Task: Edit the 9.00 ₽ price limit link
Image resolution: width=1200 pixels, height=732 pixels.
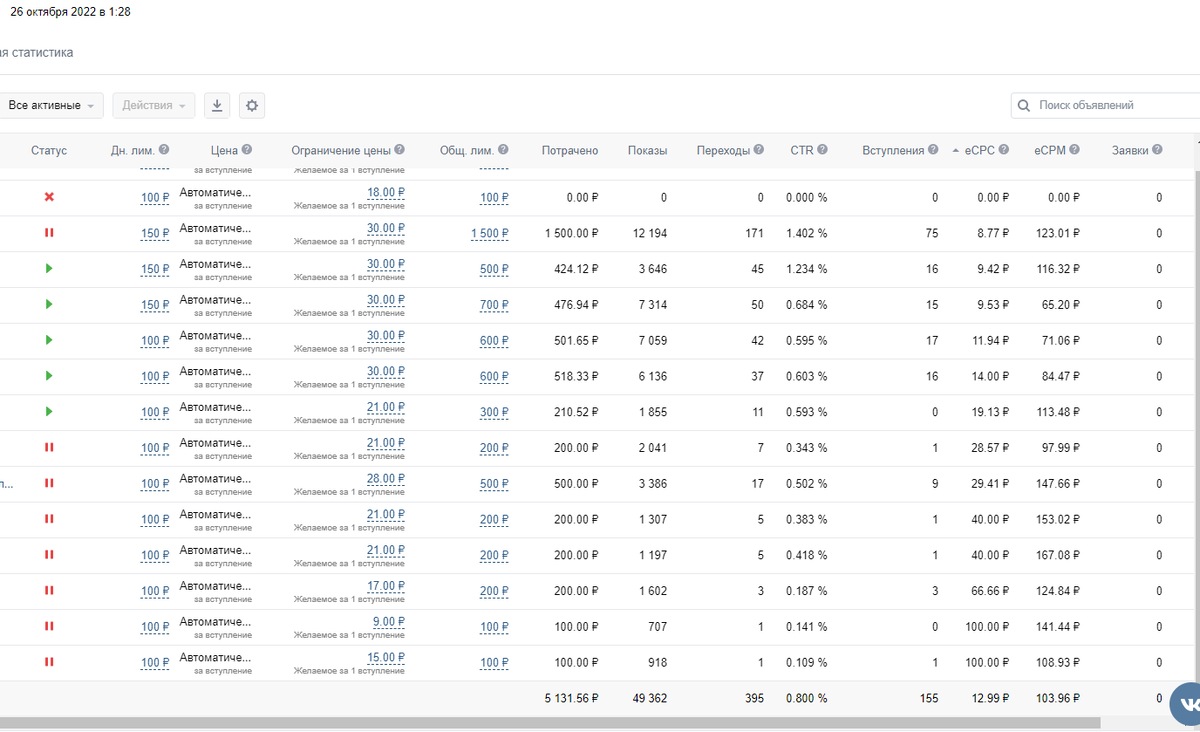Action: click(x=389, y=622)
